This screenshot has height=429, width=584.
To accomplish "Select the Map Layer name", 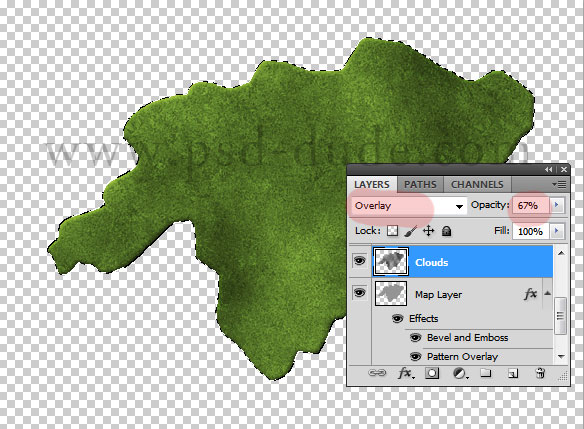I will [x=438, y=295].
